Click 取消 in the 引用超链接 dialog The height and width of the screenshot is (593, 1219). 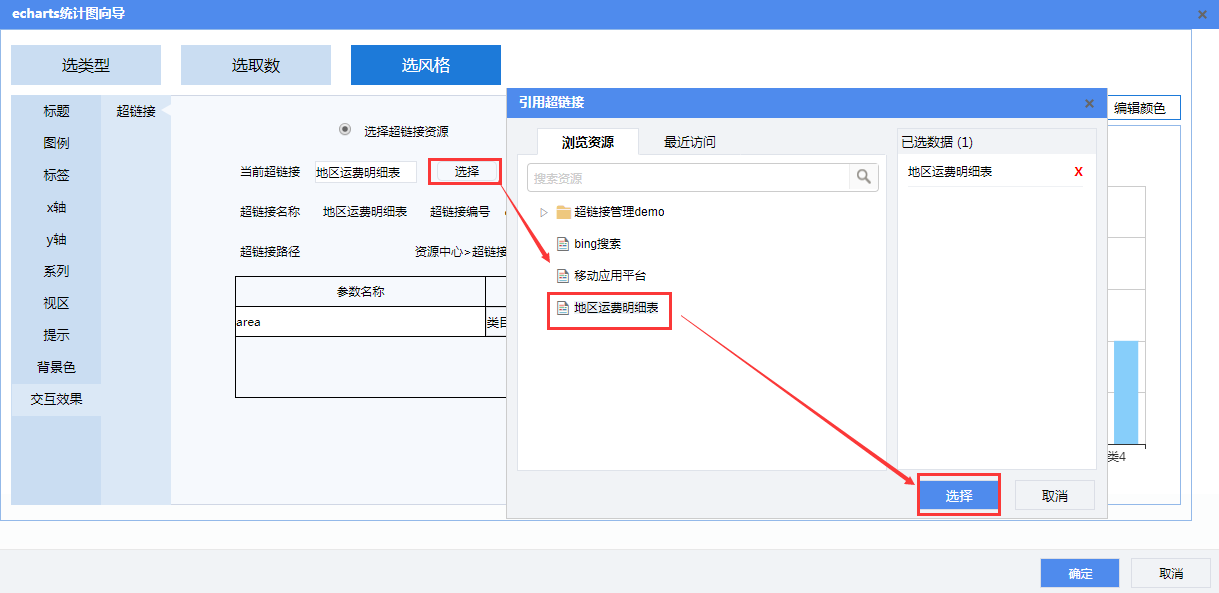point(1054,495)
